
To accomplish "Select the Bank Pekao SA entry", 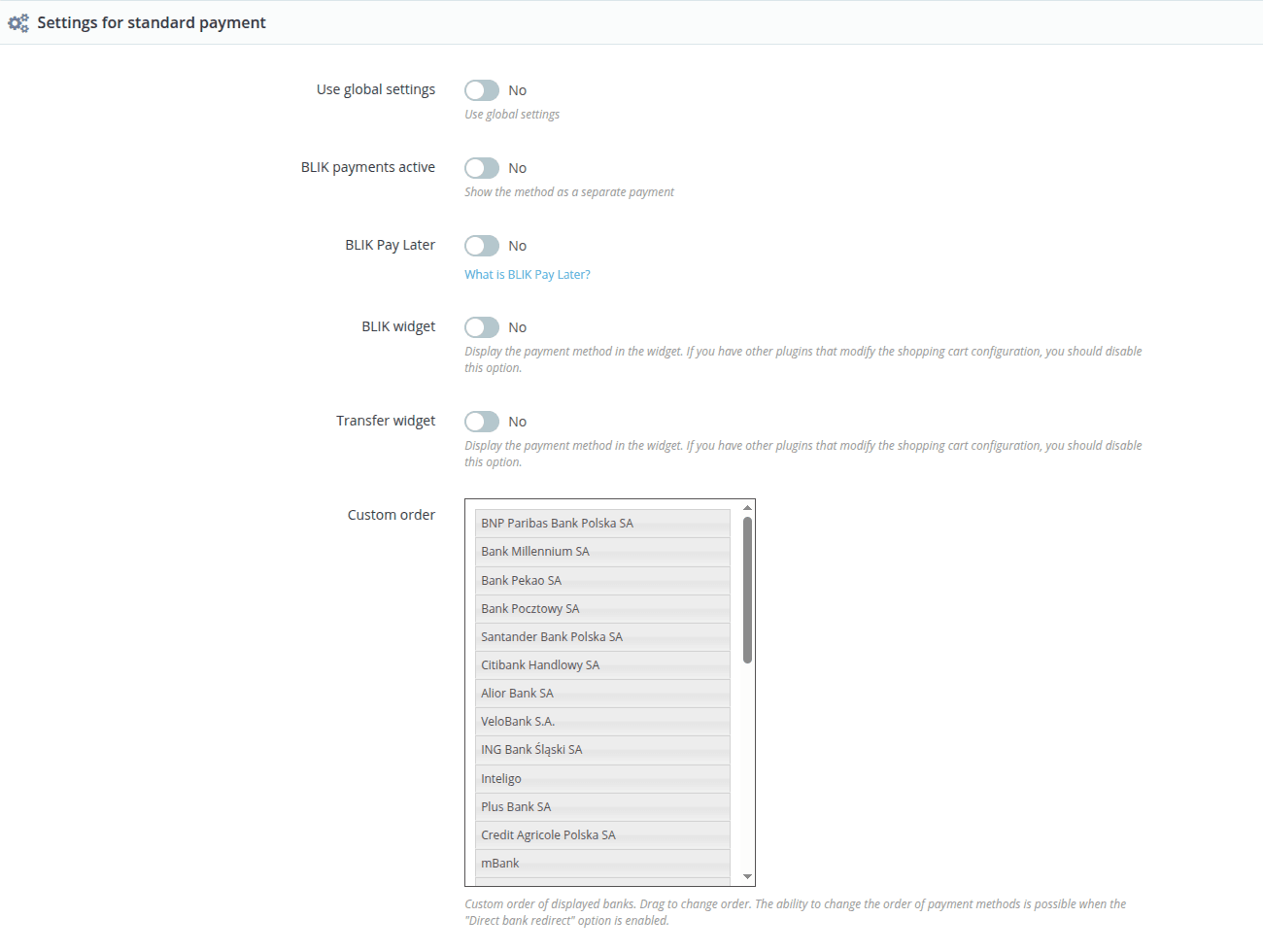I will coord(602,581).
